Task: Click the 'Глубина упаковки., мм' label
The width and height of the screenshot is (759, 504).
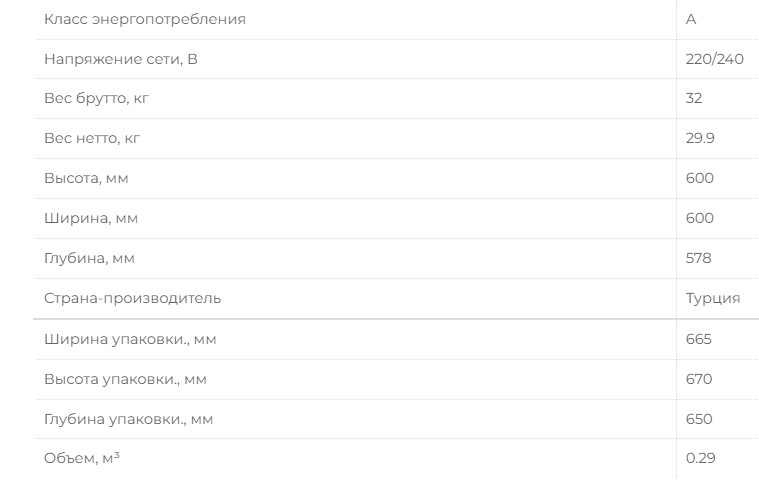Action: (x=128, y=419)
